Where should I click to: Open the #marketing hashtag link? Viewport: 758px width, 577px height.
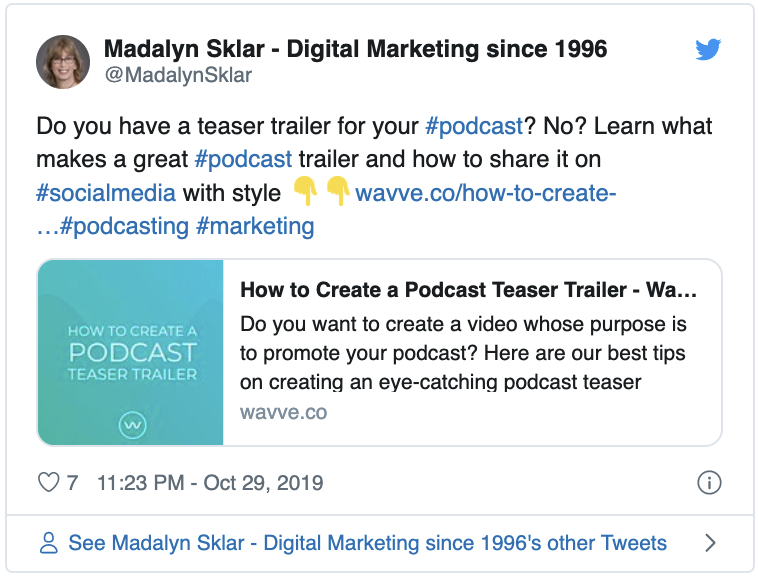coord(255,226)
